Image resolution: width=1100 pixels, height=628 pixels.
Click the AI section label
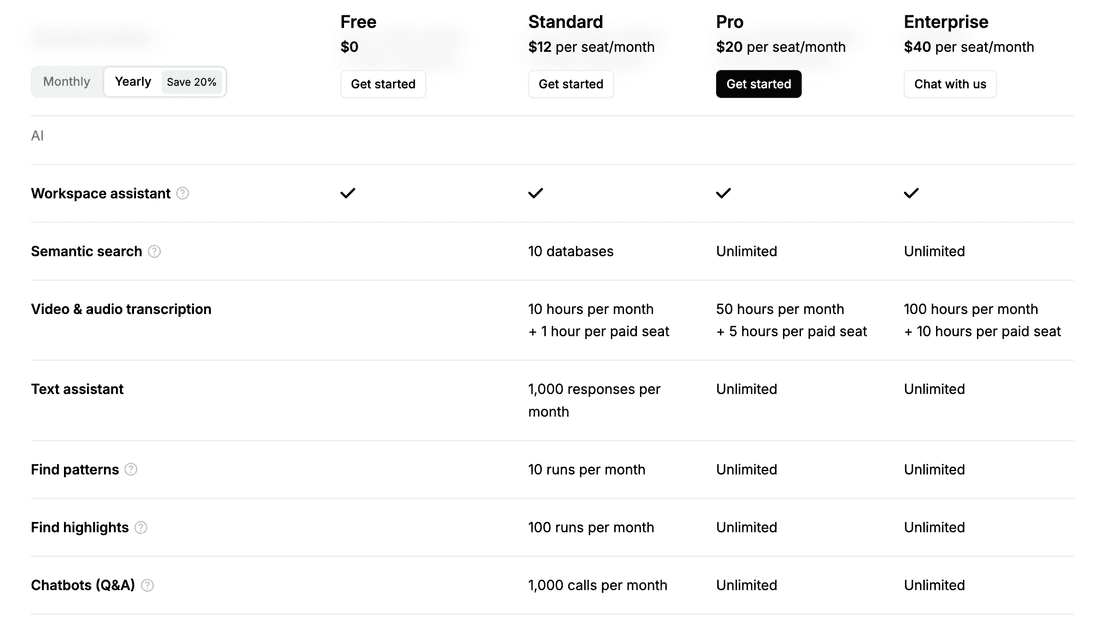coord(37,136)
